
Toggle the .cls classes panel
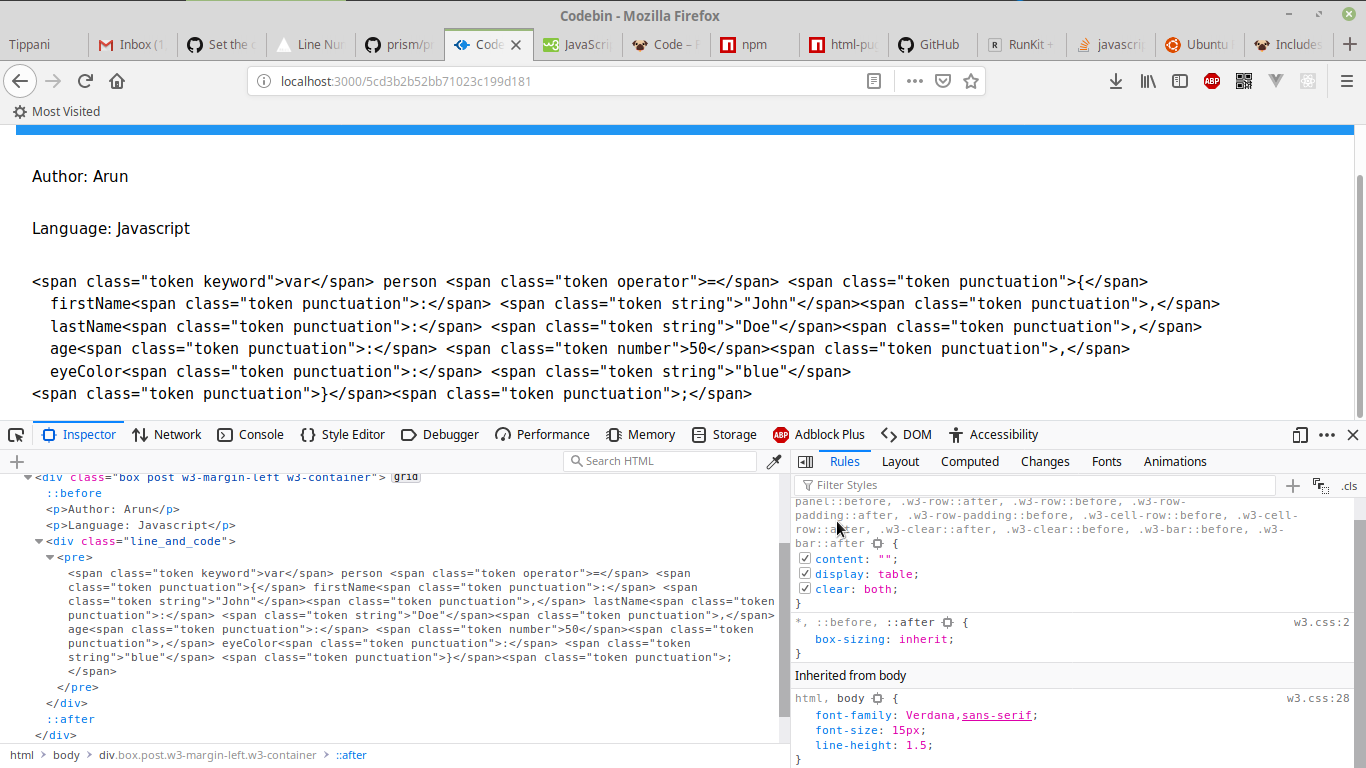point(1349,486)
